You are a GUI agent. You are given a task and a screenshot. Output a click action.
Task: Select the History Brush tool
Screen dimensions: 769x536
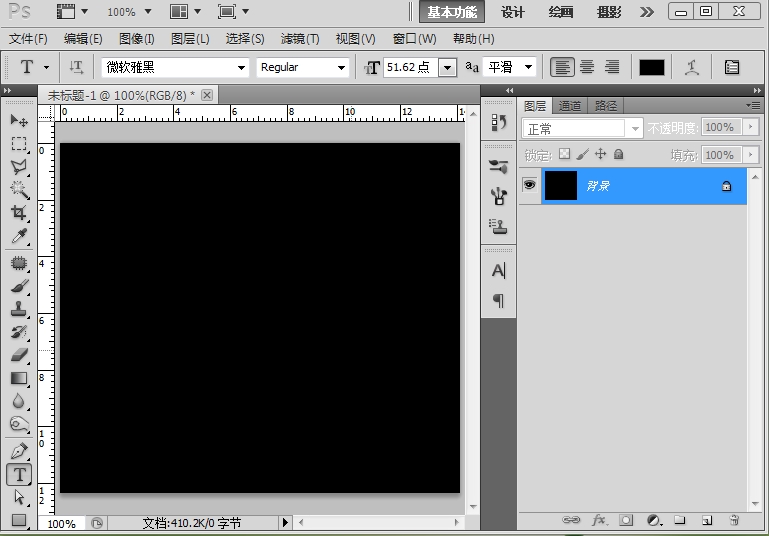tap(19, 332)
